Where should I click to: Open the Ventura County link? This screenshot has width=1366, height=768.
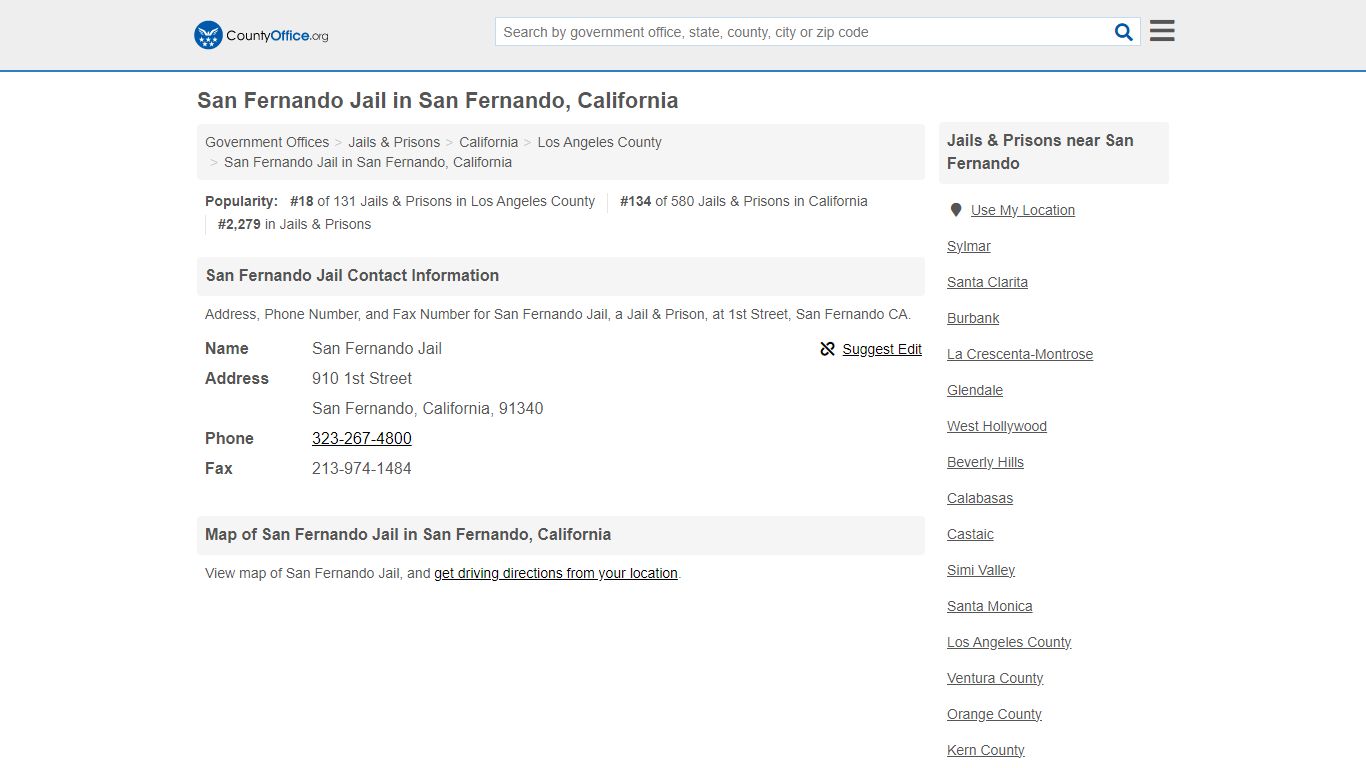[995, 678]
